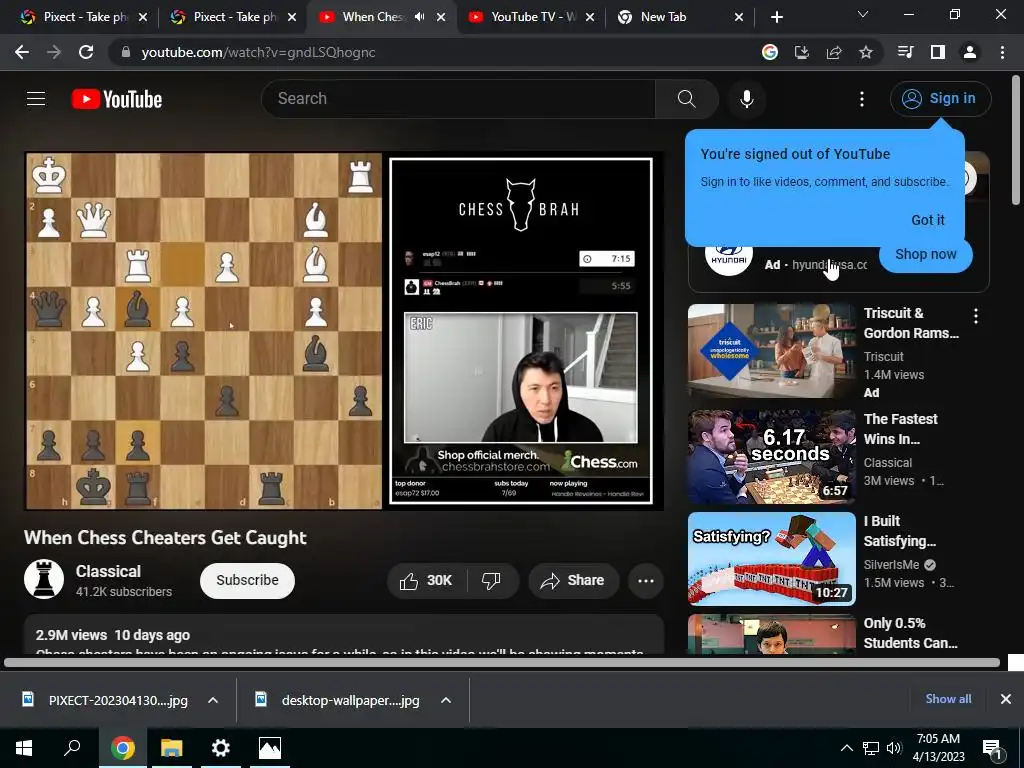Open Chrome's three-dot menu

tap(1002, 52)
